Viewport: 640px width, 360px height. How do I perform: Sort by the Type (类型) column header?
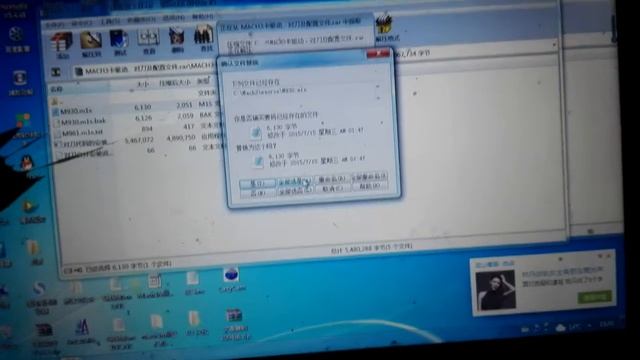[203, 82]
